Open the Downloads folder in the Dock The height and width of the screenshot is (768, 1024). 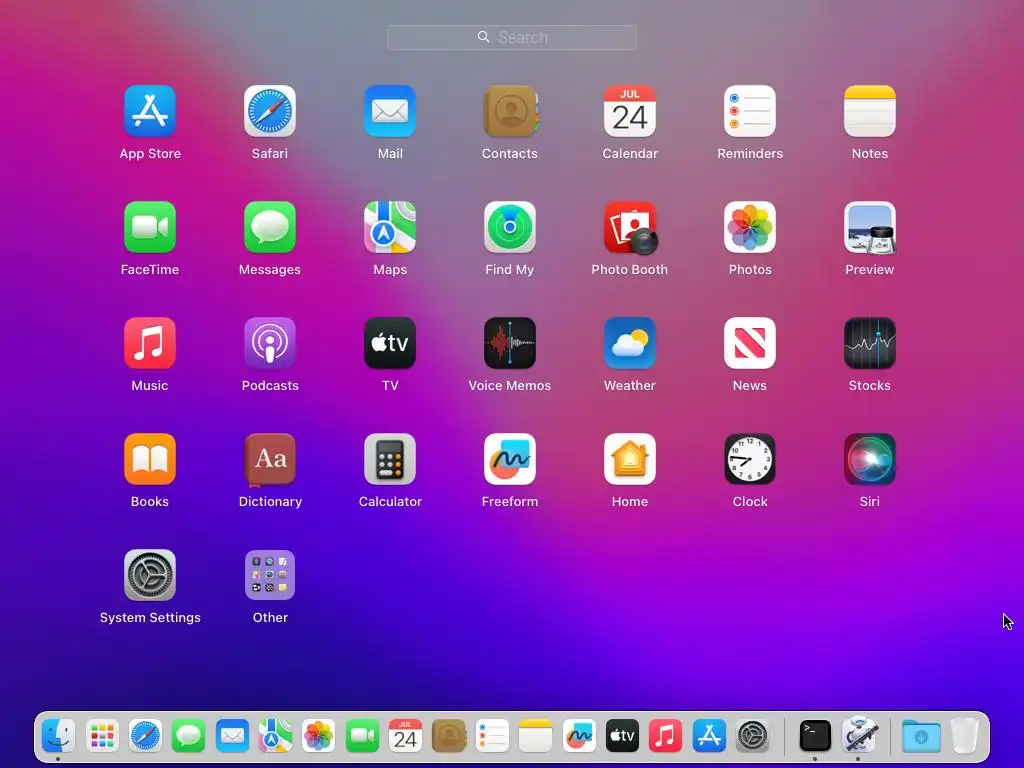tap(921, 736)
